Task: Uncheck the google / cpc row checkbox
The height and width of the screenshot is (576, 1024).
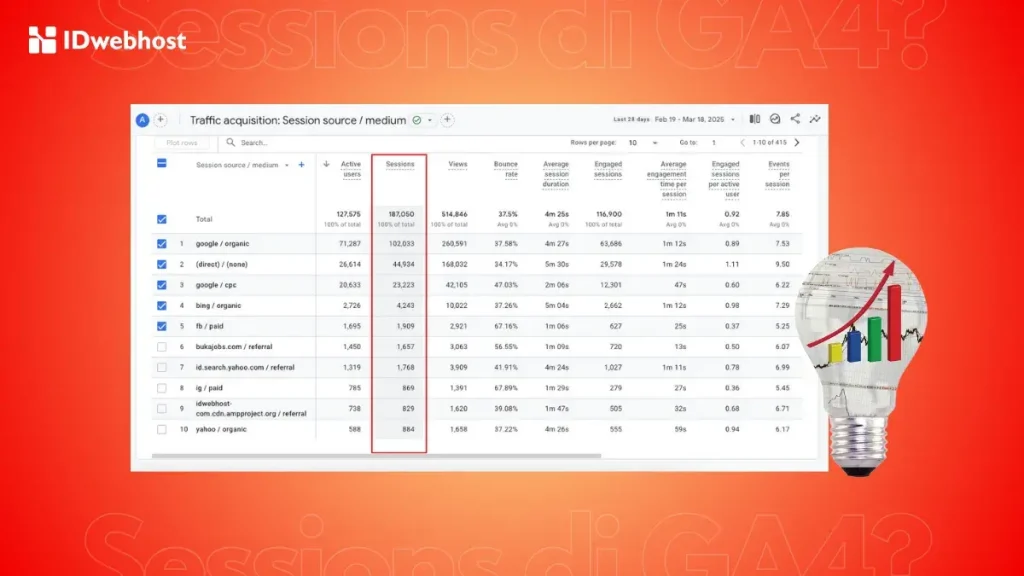Action: pyautogui.click(x=162, y=285)
